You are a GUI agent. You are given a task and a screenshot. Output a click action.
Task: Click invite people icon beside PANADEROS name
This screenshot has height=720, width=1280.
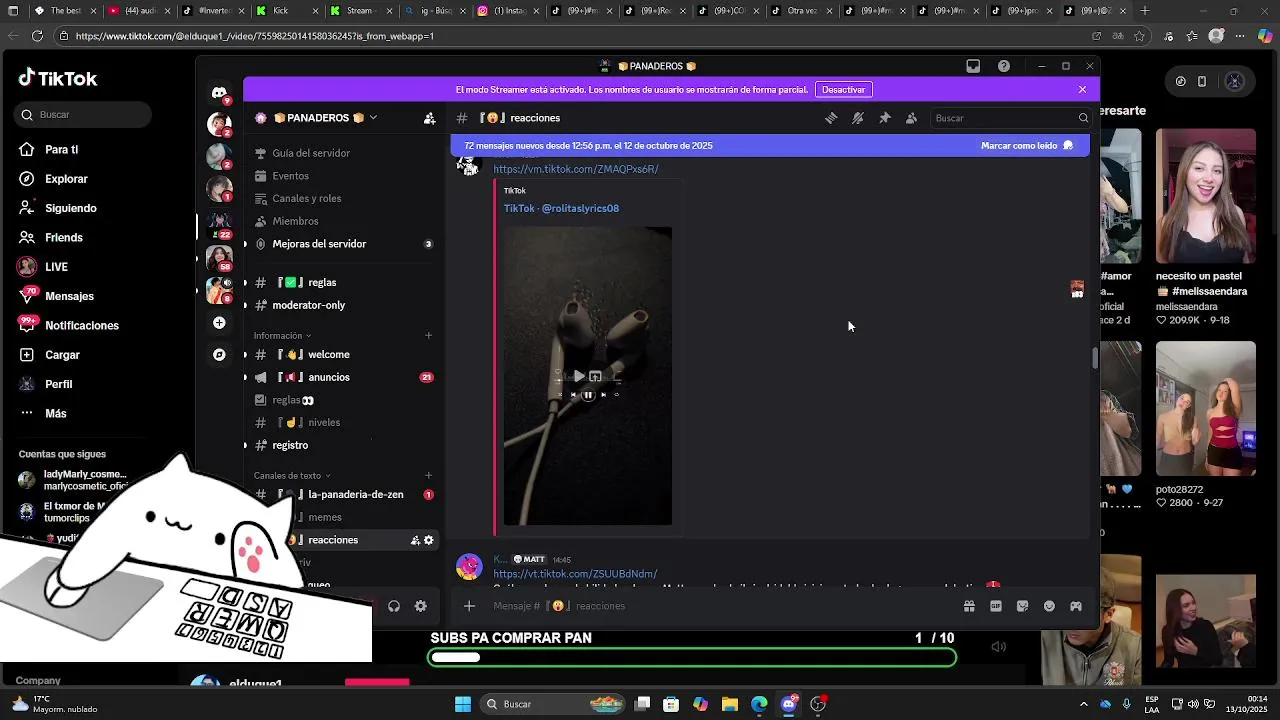pos(429,118)
